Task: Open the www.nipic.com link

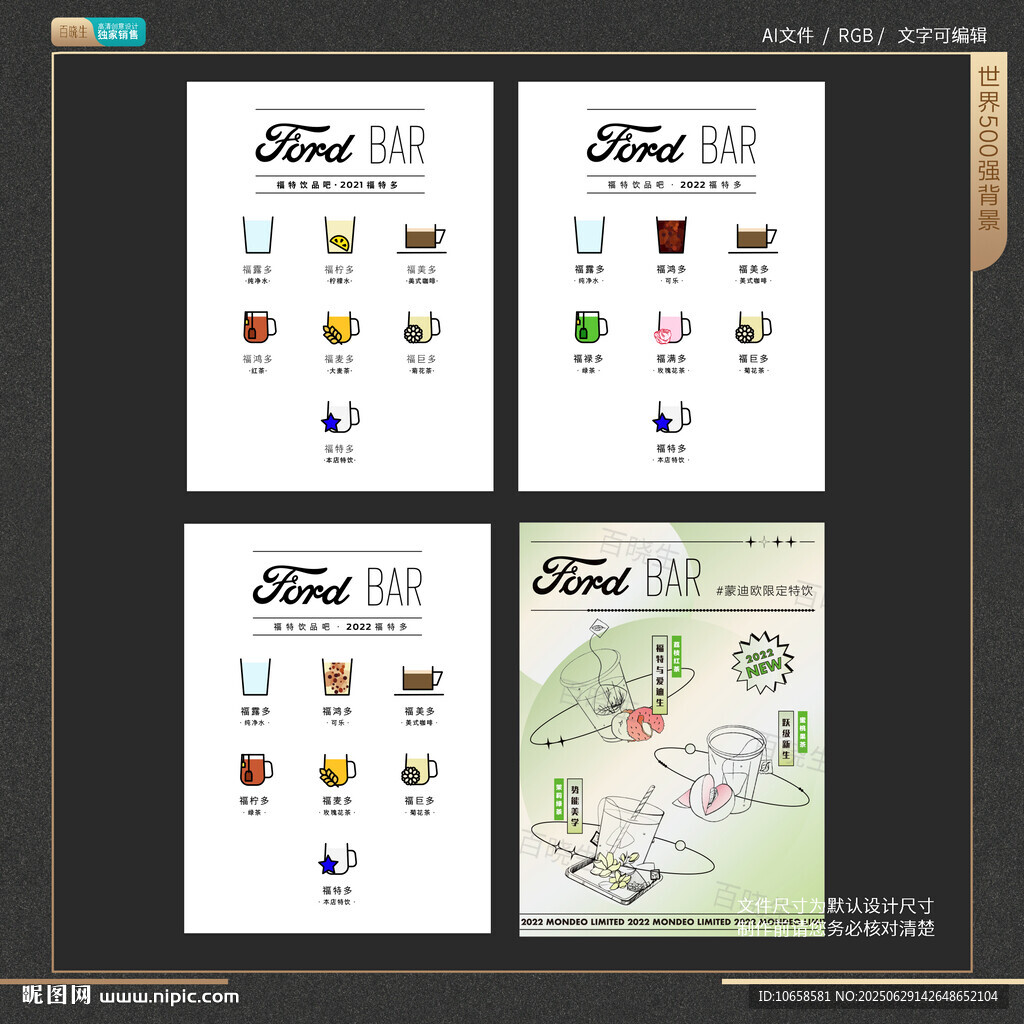Action: [x=170, y=997]
